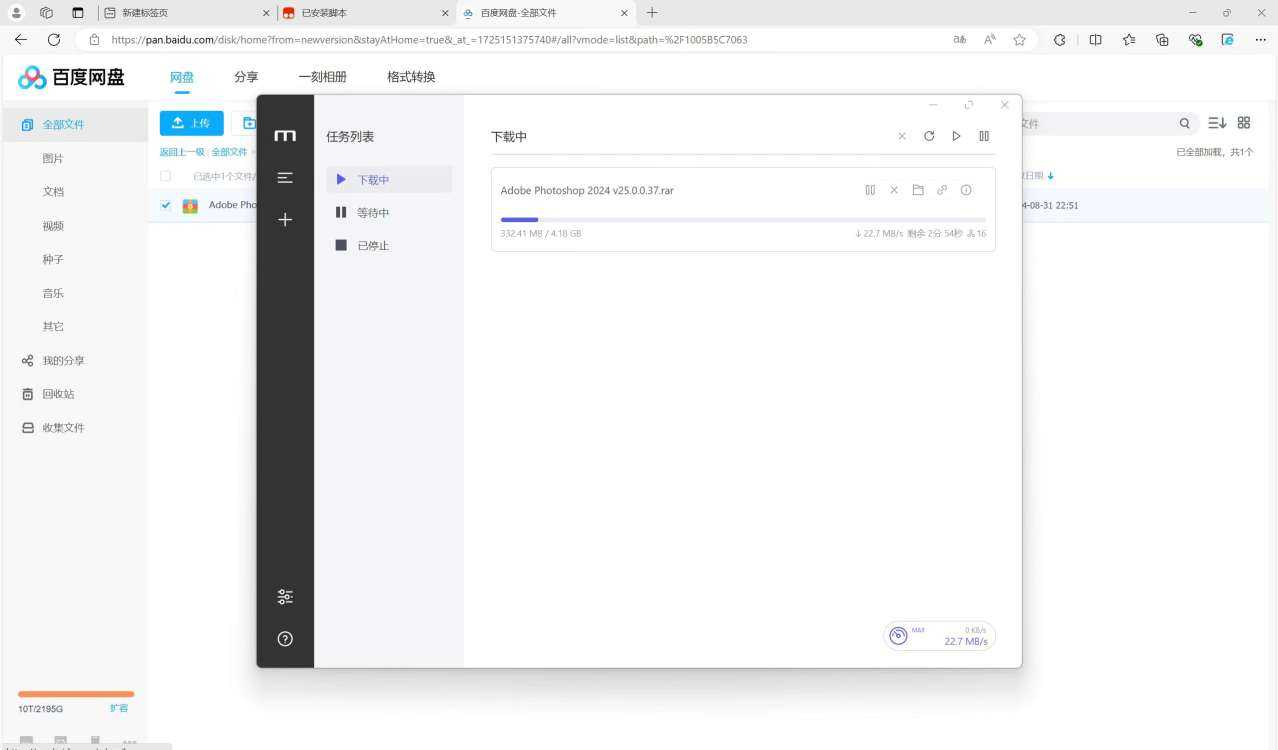Viewport: 1278px width, 750px height.
Task: Open 音乐 category in sidebar
Action: 53,293
